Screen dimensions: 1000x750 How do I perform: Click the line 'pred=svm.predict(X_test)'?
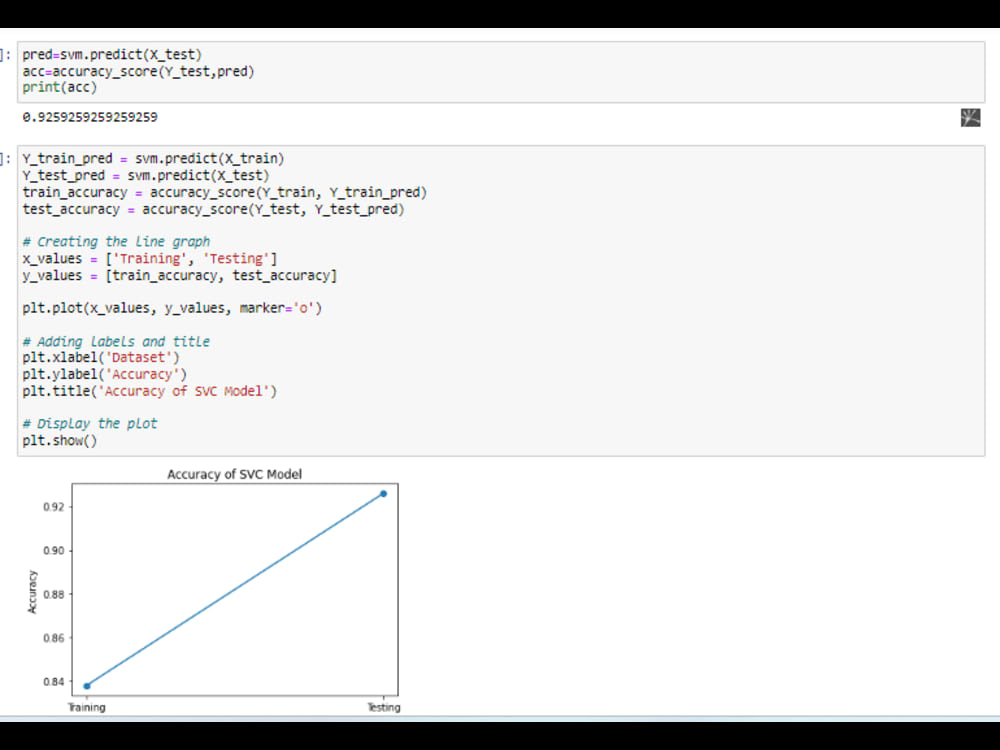pyautogui.click(x=112, y=55)
